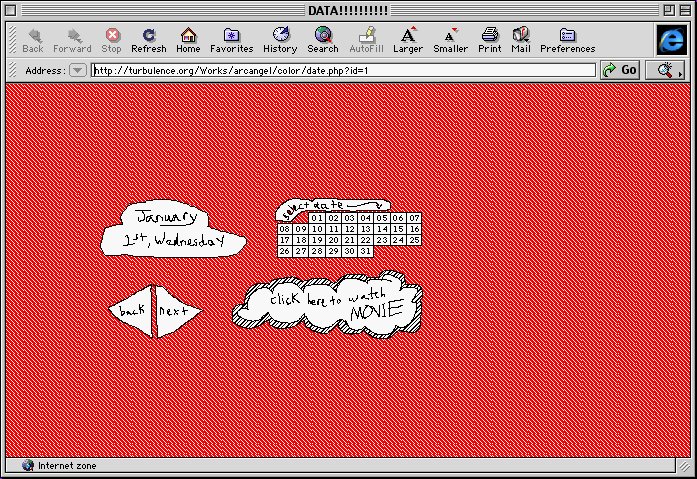
Task: Select date 08 in calendar
Action: click(285, 229)
